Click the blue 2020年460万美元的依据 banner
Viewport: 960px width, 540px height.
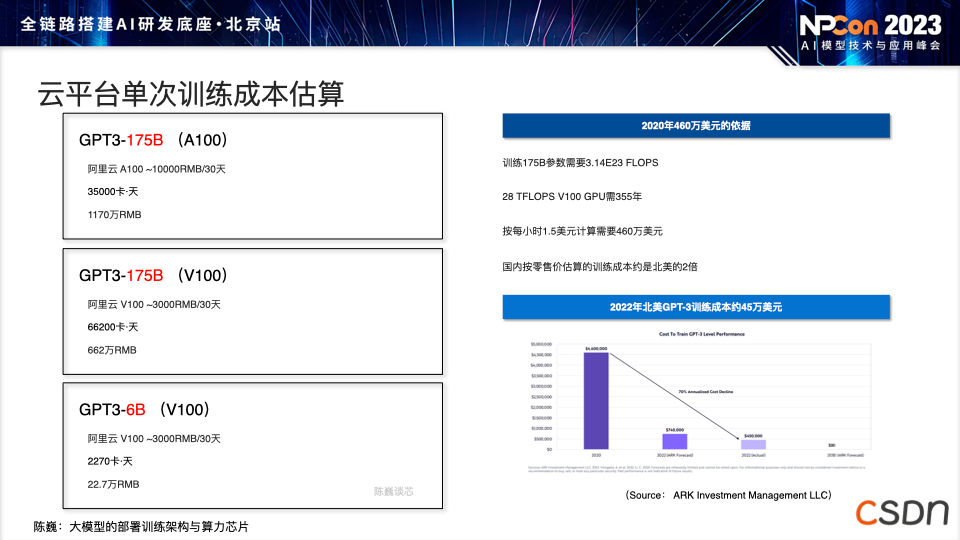(x=695, y=126)
